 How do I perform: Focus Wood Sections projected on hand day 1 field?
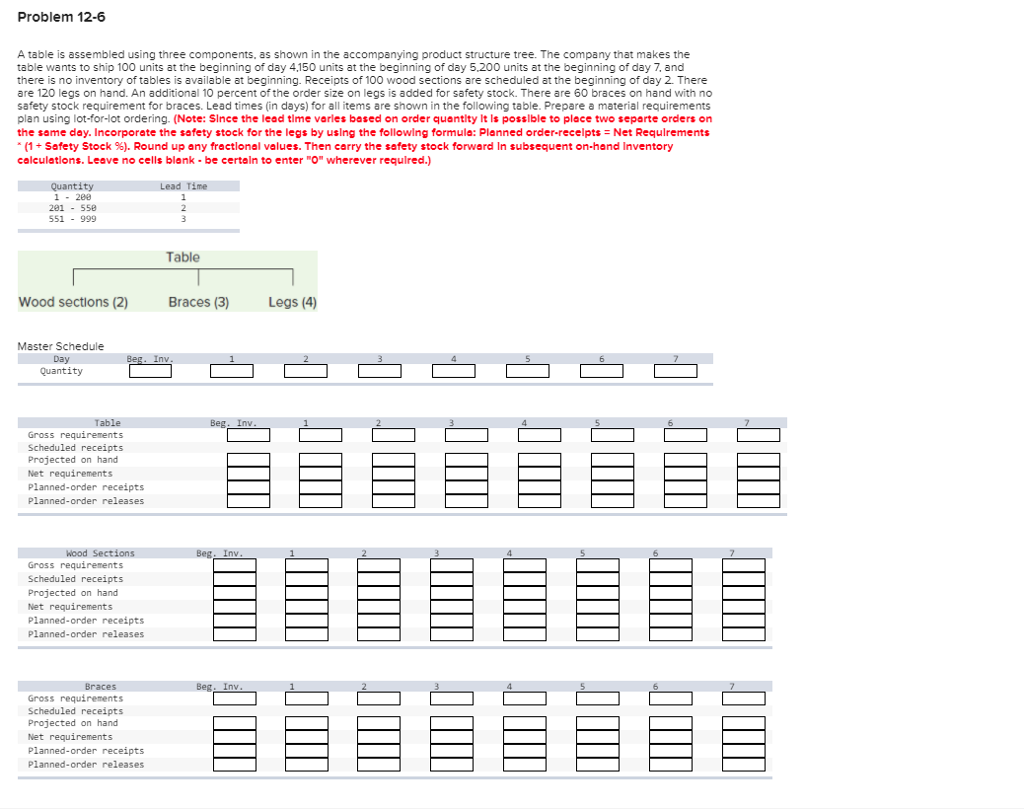pyautogui.click(x=307, y=593)
